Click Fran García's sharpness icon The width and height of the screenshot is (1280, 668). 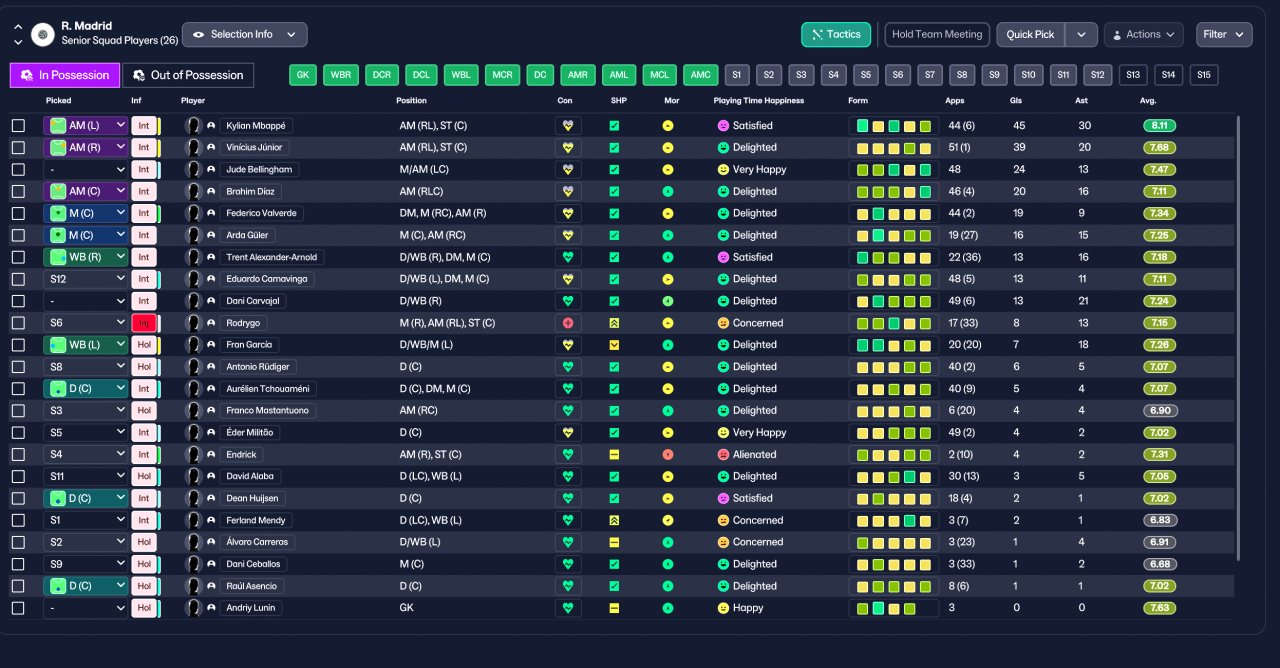click(614, 345)
